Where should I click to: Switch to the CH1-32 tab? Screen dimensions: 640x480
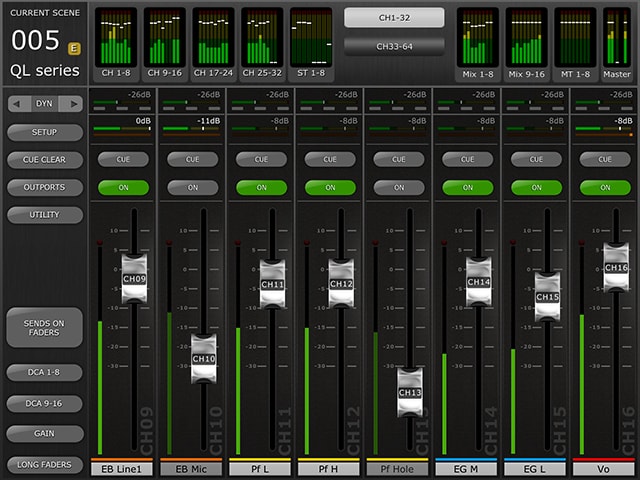[393, 18]
